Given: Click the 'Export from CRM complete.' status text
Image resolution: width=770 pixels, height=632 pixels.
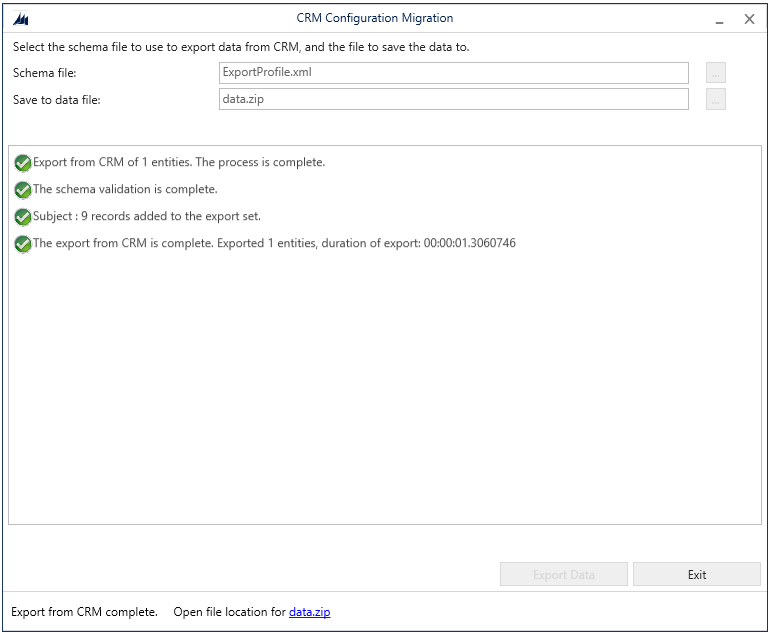Looking at the screenshot, I should (84, 612).
